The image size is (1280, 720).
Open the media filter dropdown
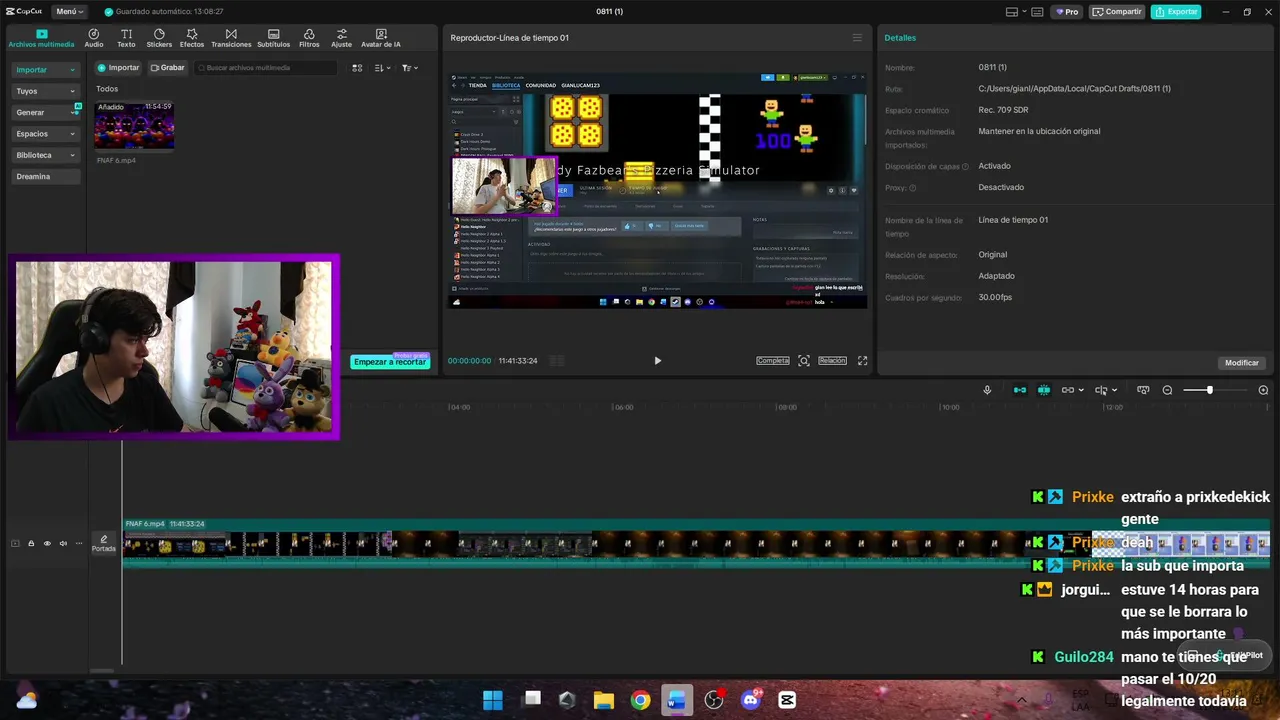coord(410,68)
